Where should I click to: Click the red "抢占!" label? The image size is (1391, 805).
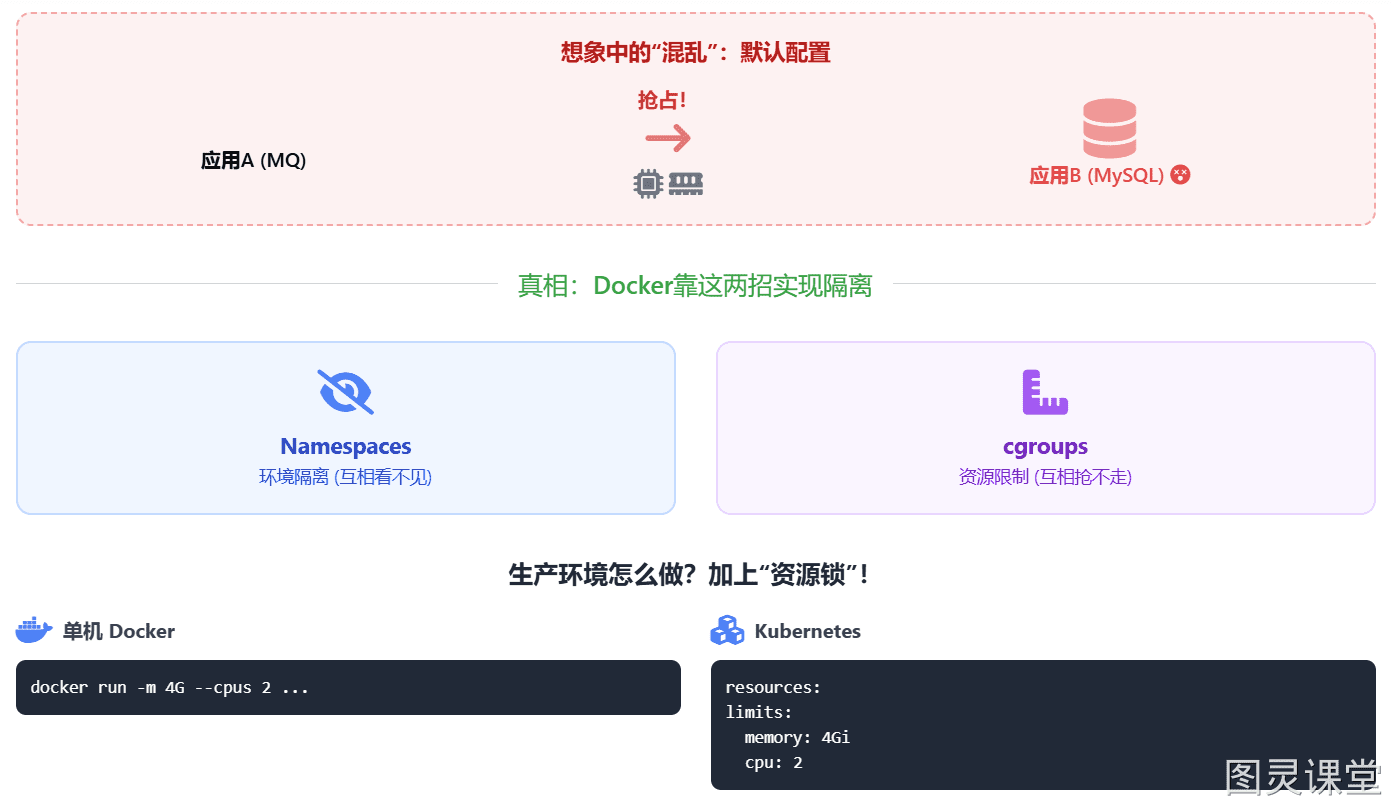[662, 100]
